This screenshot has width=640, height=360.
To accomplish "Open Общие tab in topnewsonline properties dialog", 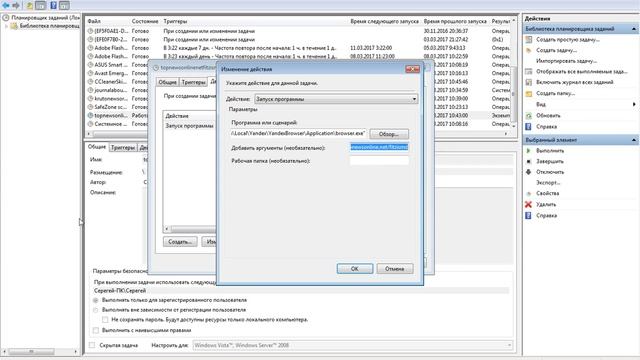I will (167, 82).
